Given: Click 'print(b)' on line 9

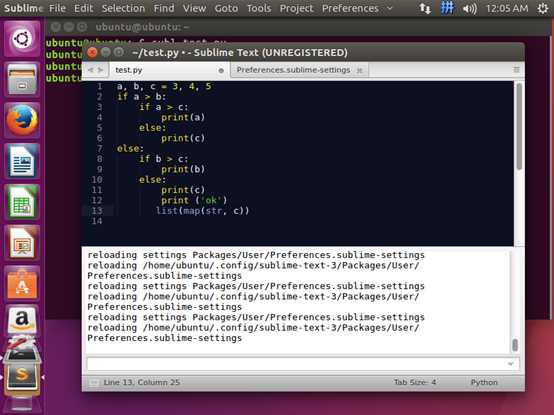Looking at the screenshot, I should coord(183,170).
